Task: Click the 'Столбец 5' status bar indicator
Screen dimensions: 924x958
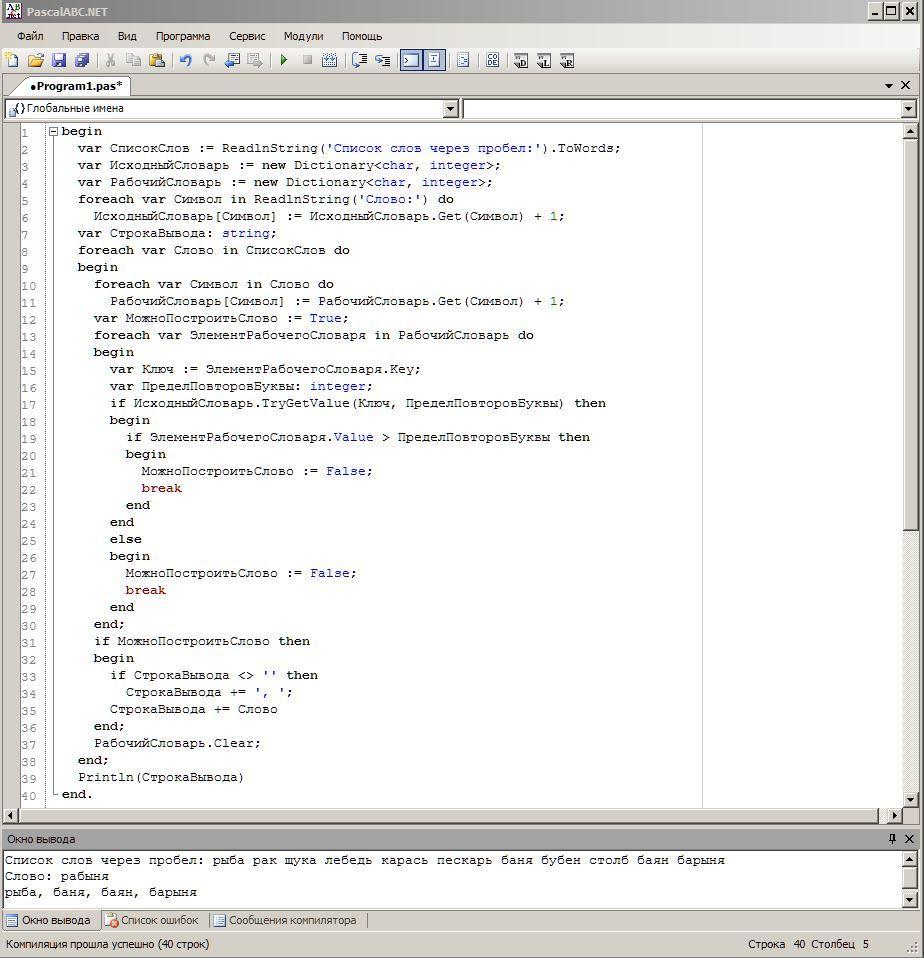Action: tap(840, 944)
